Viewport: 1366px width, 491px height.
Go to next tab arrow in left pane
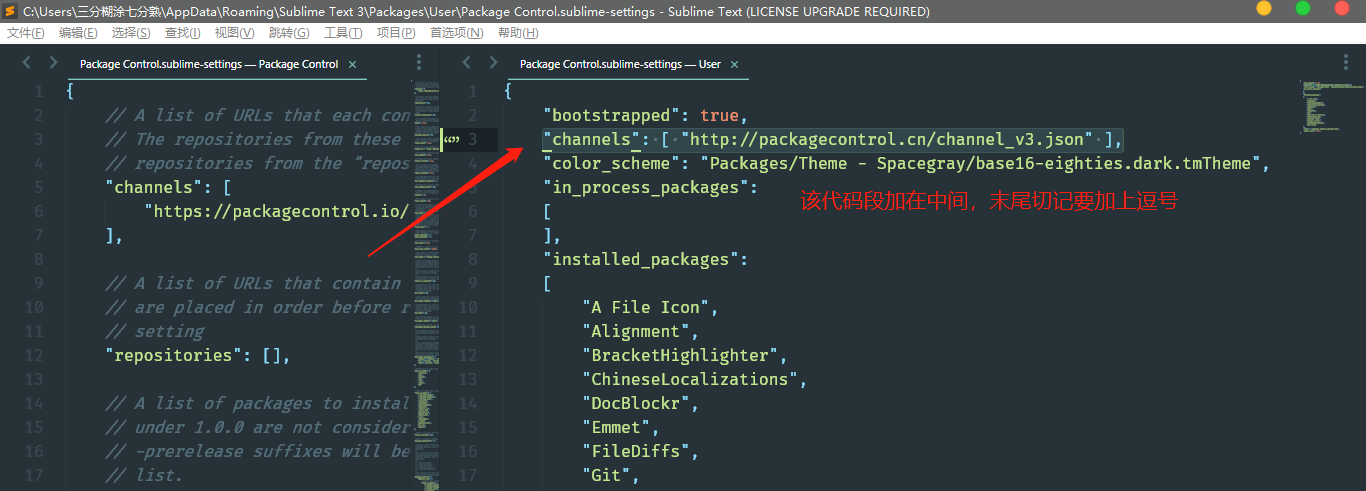53,63
